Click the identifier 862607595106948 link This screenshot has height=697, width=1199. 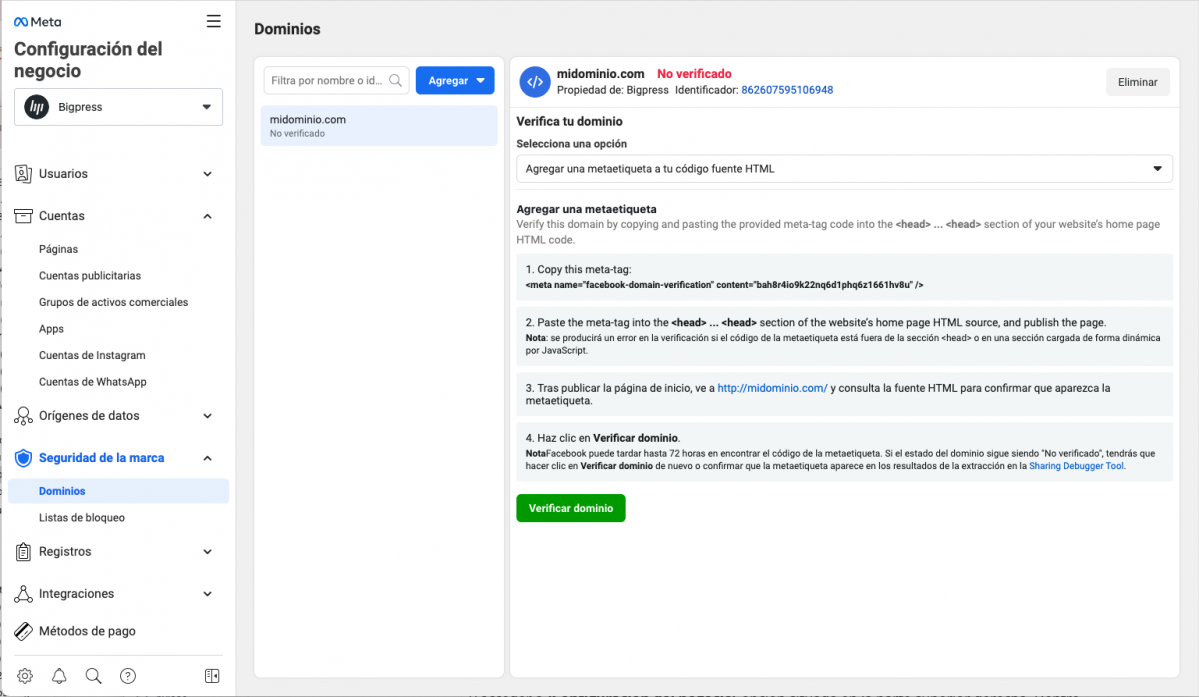tap(787, 90)
